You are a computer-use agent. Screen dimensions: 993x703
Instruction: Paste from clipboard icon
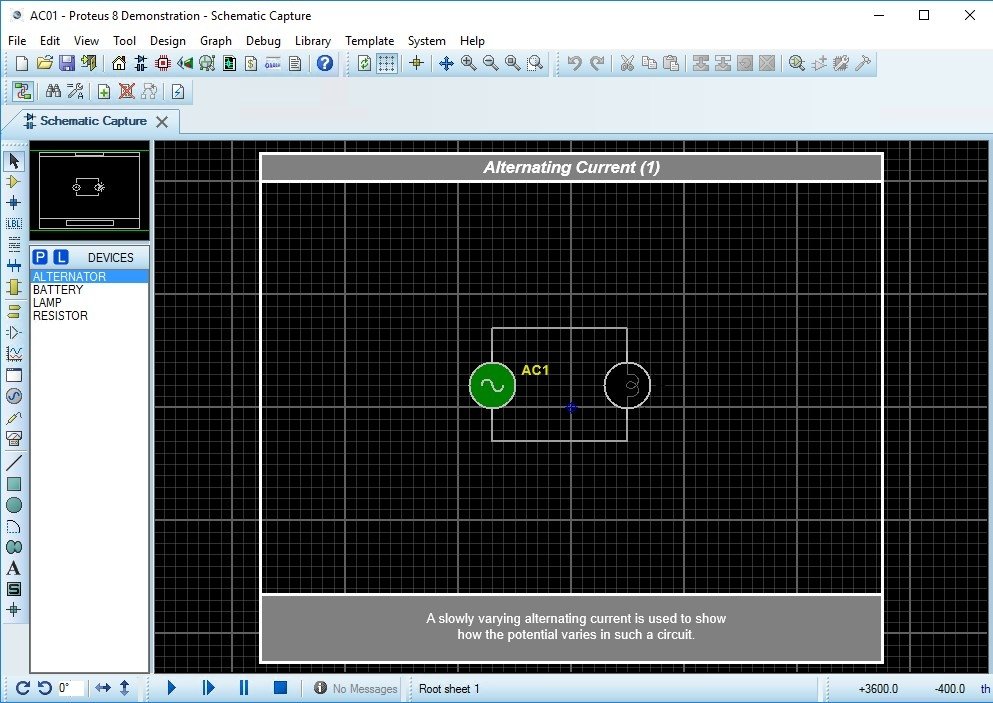pyautogui.click(x=671, y=63)
